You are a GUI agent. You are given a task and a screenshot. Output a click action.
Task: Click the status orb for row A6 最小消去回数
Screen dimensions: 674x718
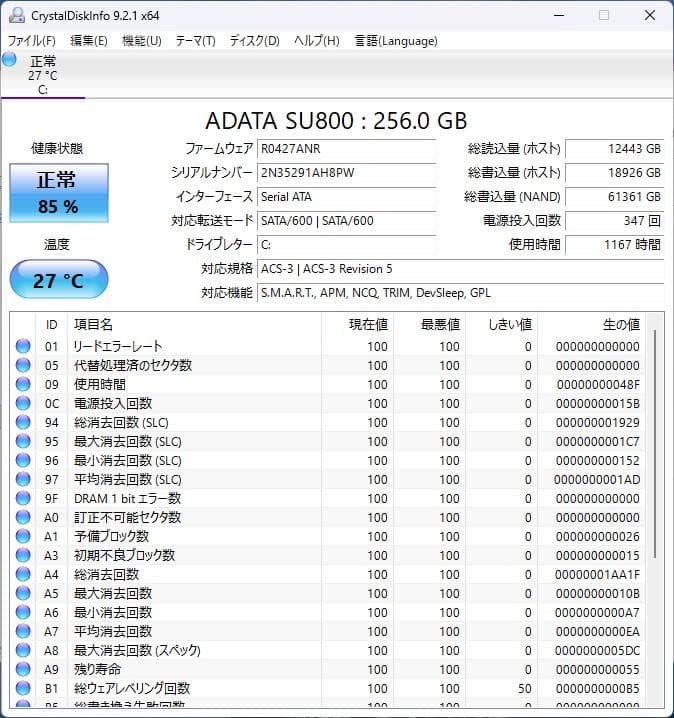click(23, 612)
